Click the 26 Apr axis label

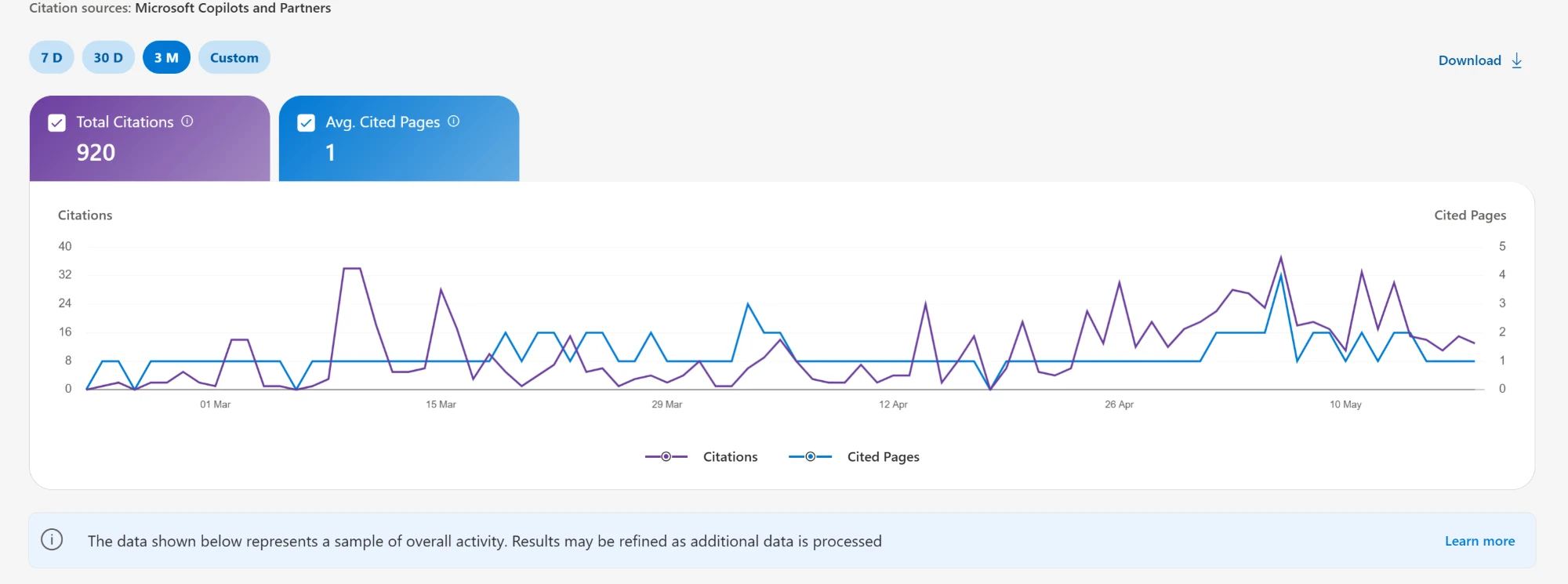[x=1119, y=404]
